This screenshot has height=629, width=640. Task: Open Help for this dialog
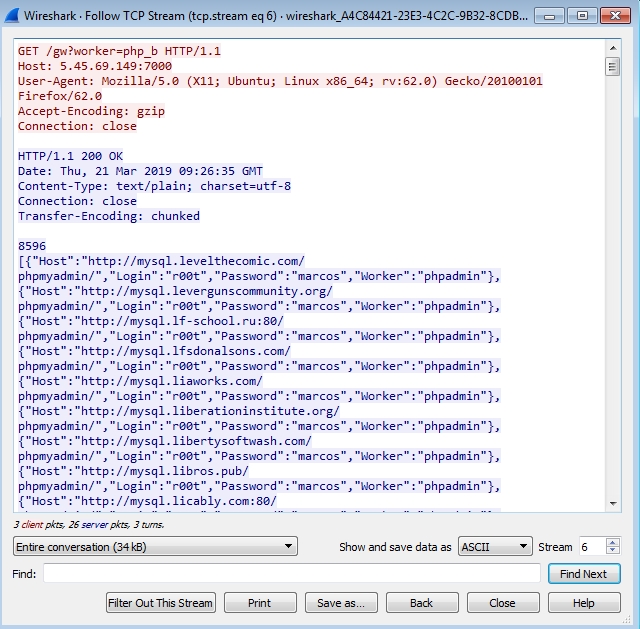583,603
